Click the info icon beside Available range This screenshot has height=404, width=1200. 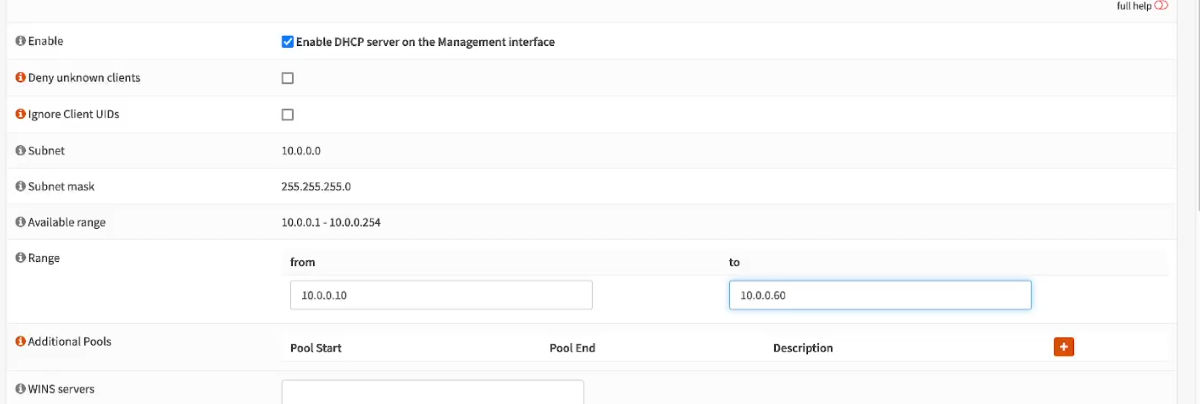click(20, 222)
